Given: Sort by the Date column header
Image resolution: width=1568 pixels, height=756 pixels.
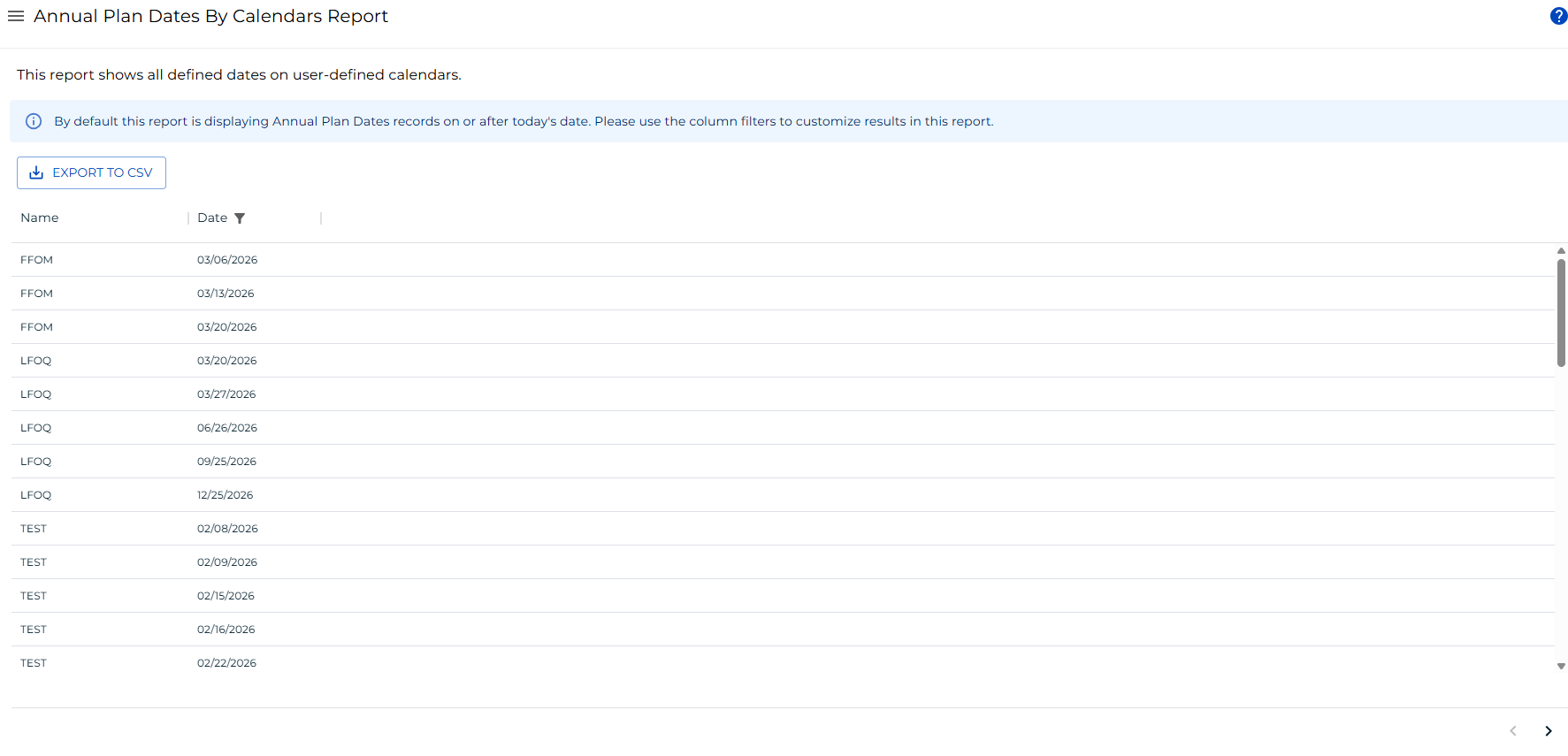Looking at the screenshot, I should click(212, 218).
